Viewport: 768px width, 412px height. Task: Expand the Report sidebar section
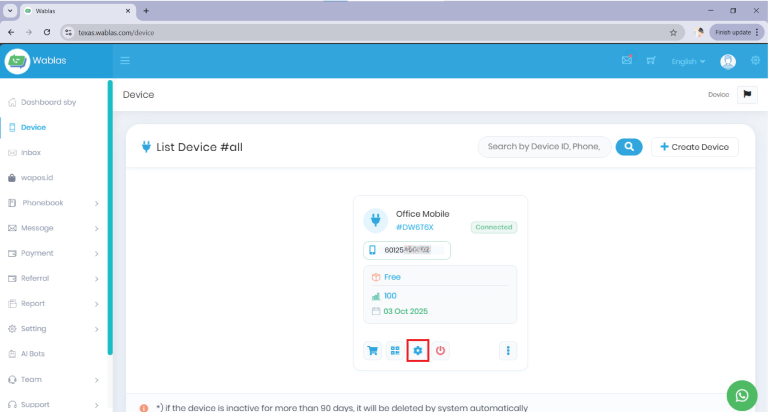[x=54, y=303]
